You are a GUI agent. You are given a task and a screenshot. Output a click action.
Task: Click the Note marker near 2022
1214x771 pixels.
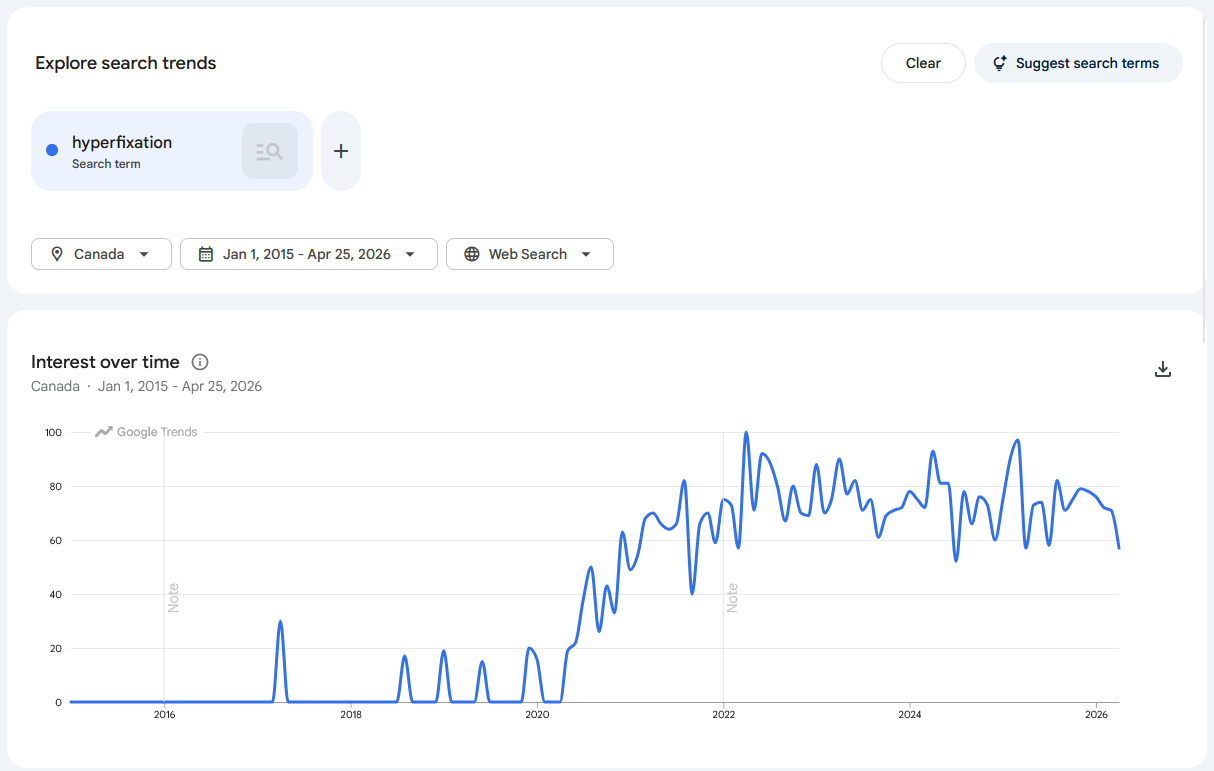(732, 597)
